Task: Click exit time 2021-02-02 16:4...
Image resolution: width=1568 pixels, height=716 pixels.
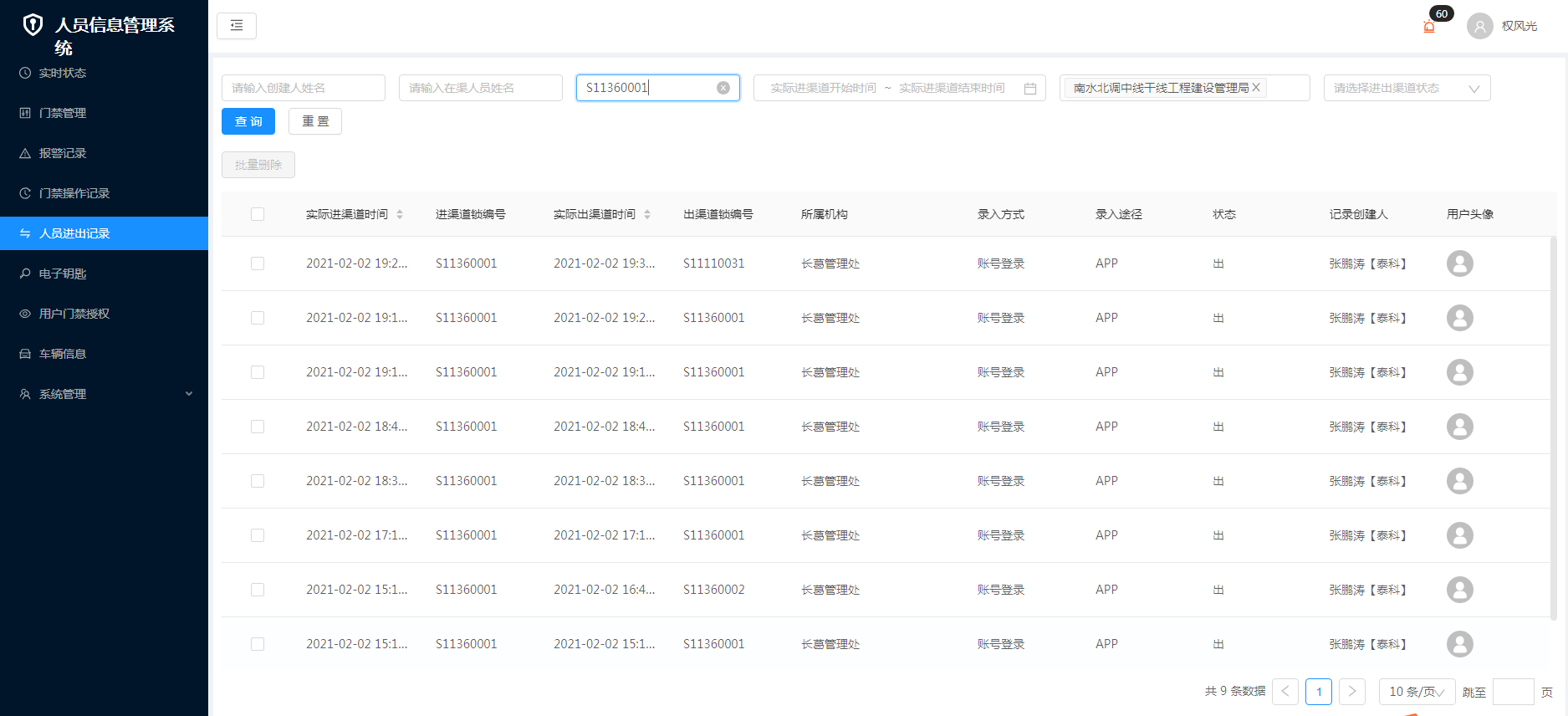Action: click(x=604, y=590)
